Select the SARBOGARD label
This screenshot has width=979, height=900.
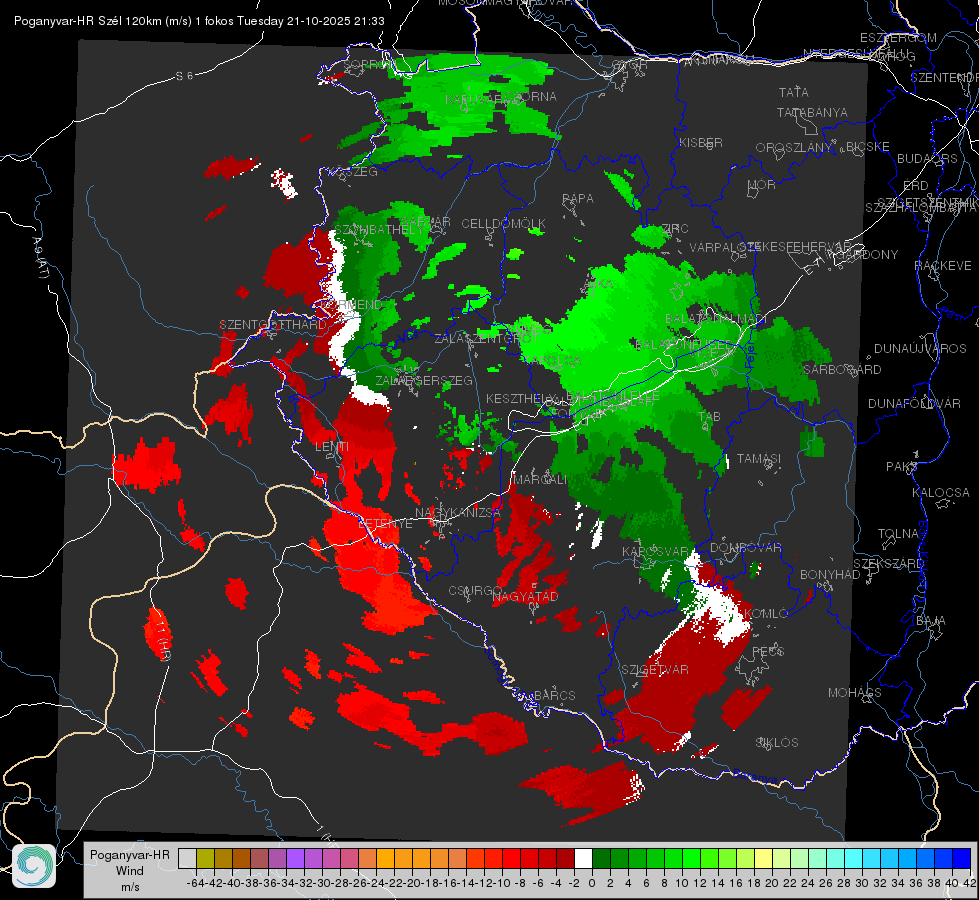tap(842, 370)
